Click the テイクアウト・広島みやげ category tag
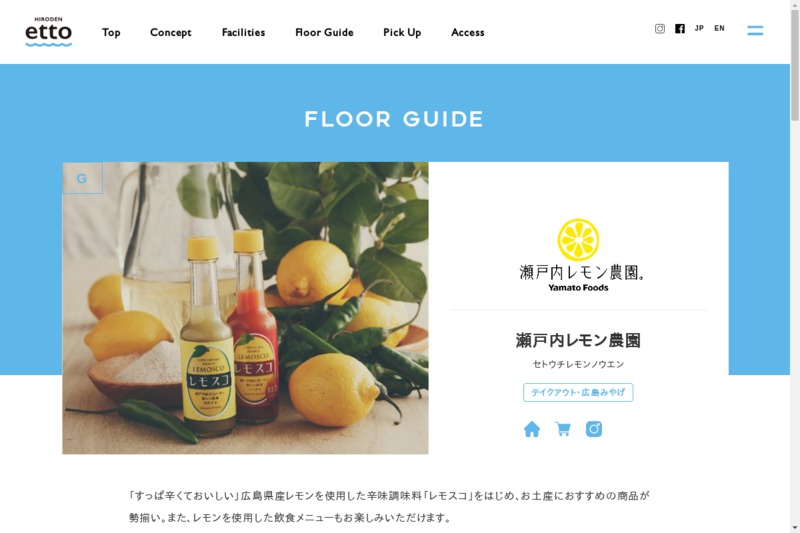800x533 pixels. coord(578,392)
